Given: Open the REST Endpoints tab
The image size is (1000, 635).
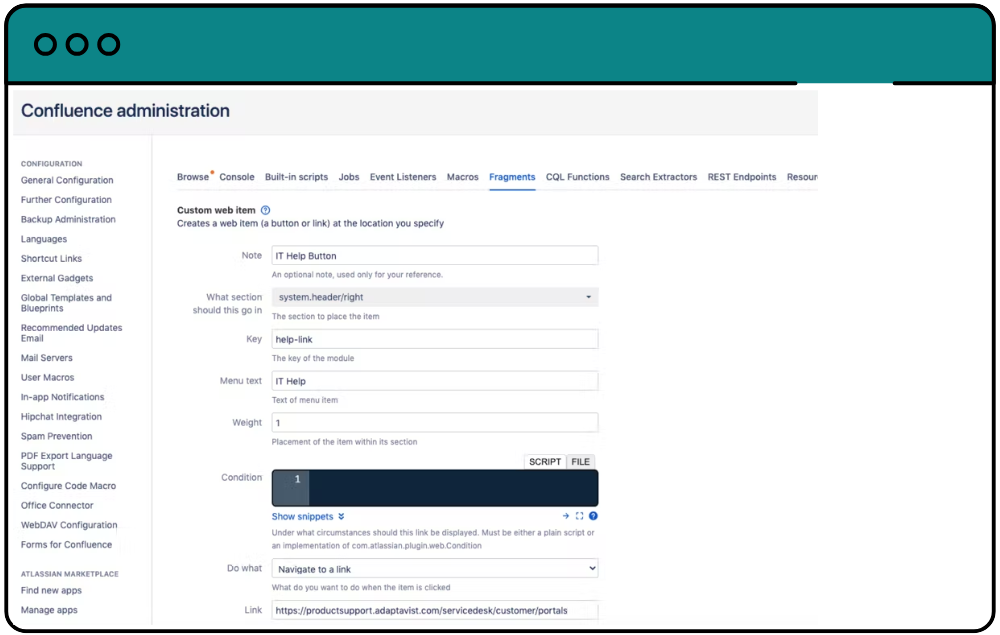Looking at the screenshot, I should pos(742,177).
